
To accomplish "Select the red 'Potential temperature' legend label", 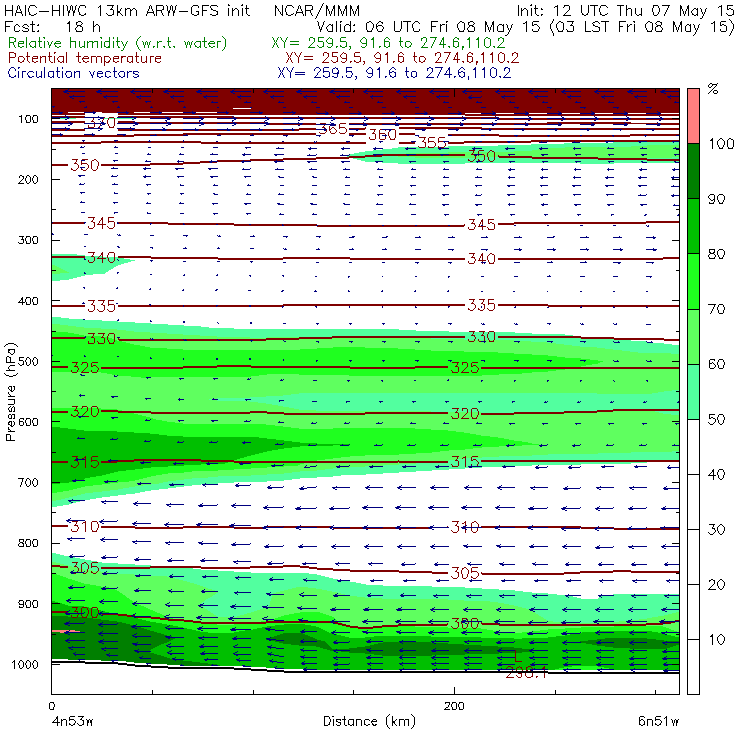I will (84, 58).
